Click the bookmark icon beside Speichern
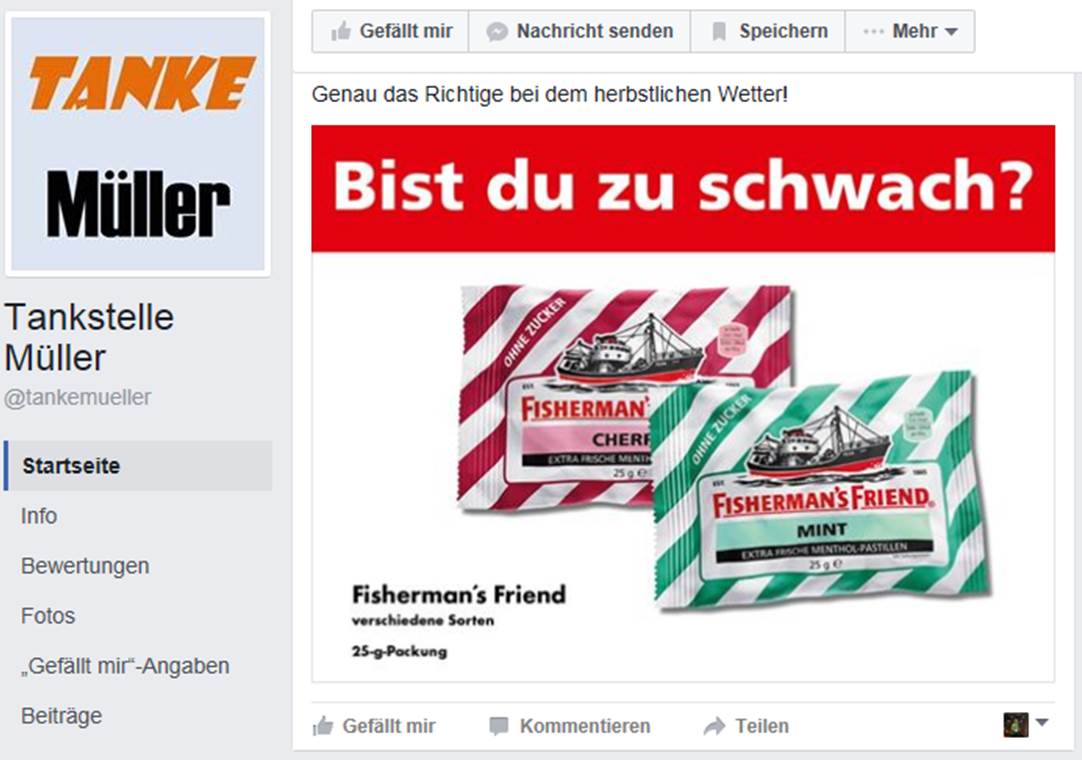This screenshot has width=1082, height=760. (x=719, y=31)
